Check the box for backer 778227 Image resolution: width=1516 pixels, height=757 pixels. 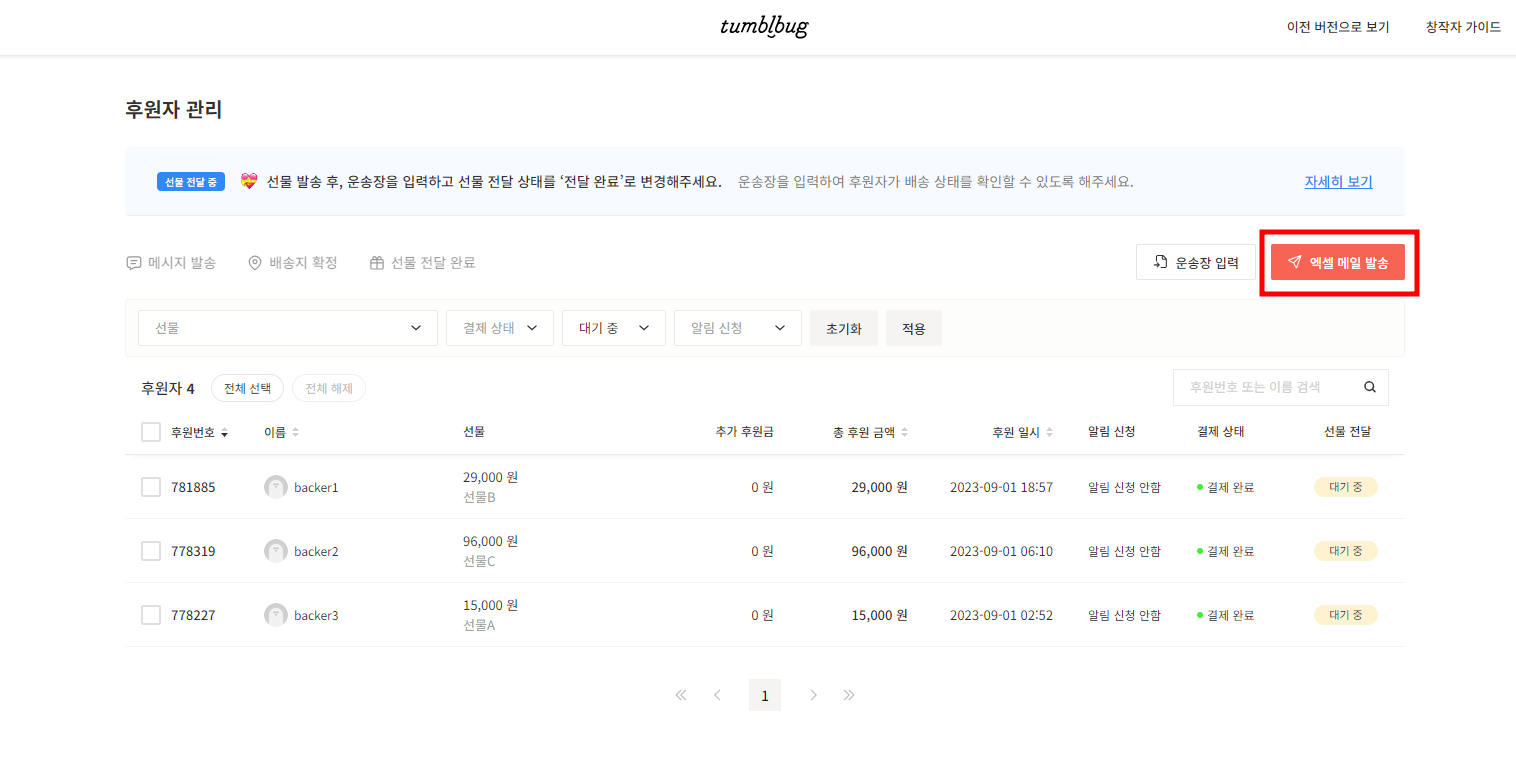coord(151,615)
